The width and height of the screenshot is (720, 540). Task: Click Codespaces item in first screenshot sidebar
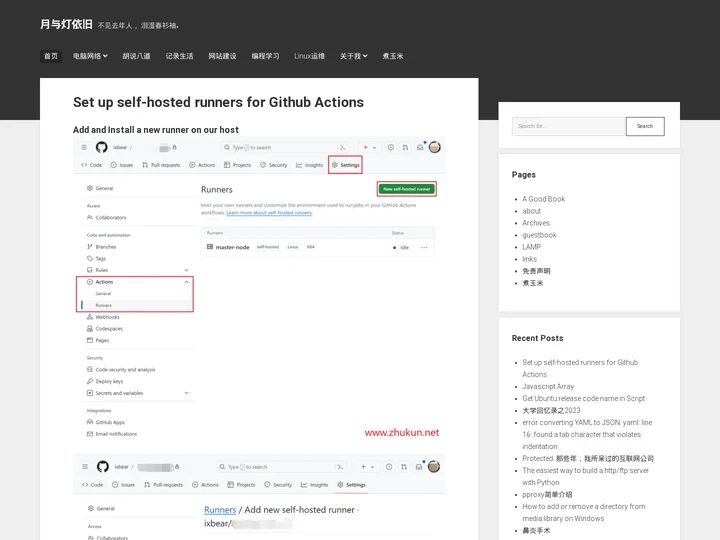click(105, 329)
